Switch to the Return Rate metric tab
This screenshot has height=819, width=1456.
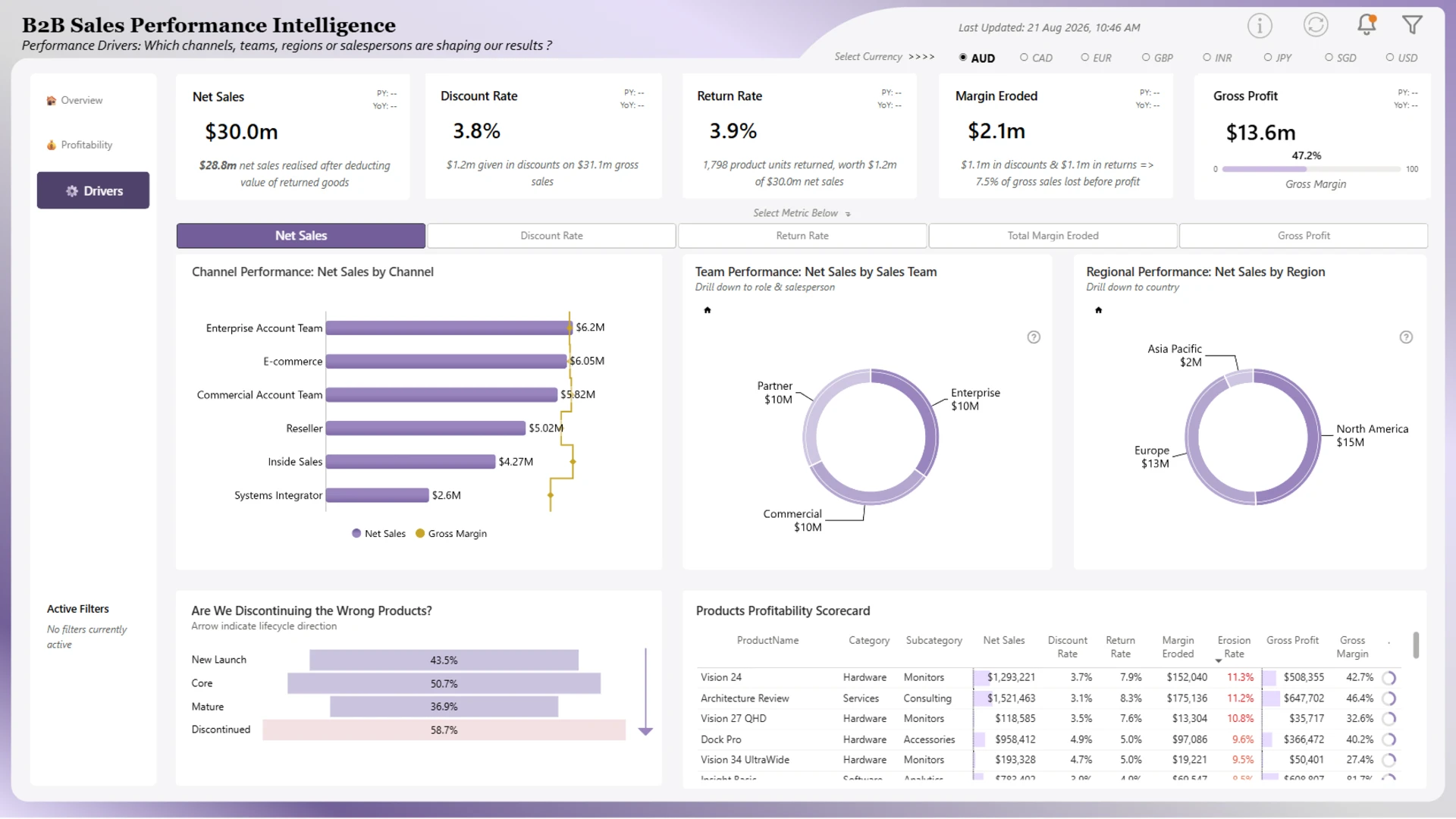pos(802,236)
